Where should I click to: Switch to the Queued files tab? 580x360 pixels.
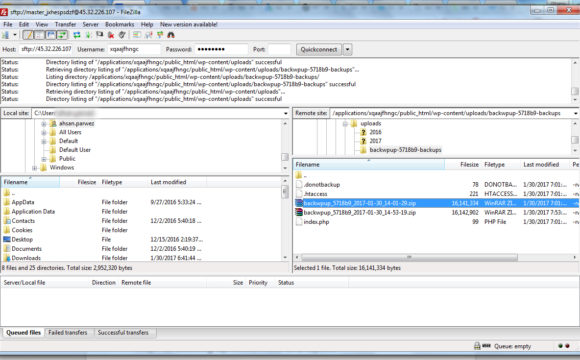(x=23, y=333)
